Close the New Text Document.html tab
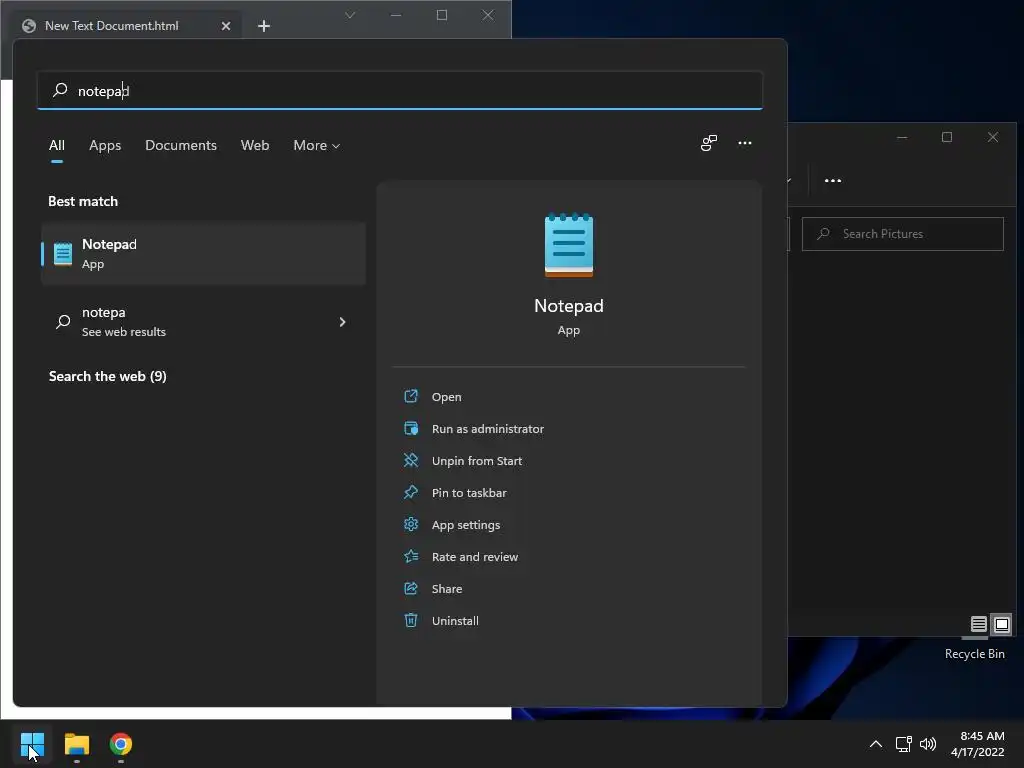 tap(225, 26)
